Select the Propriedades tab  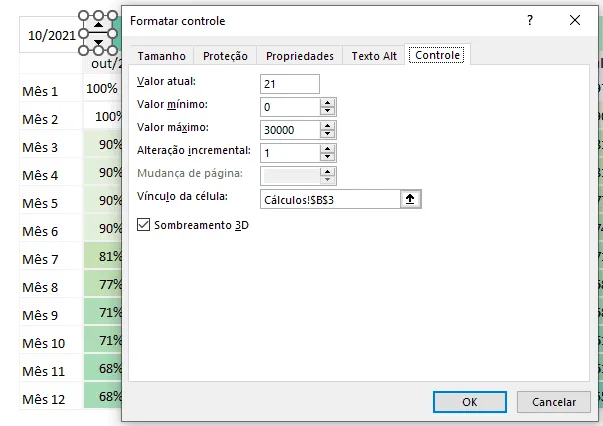[300, 56]
